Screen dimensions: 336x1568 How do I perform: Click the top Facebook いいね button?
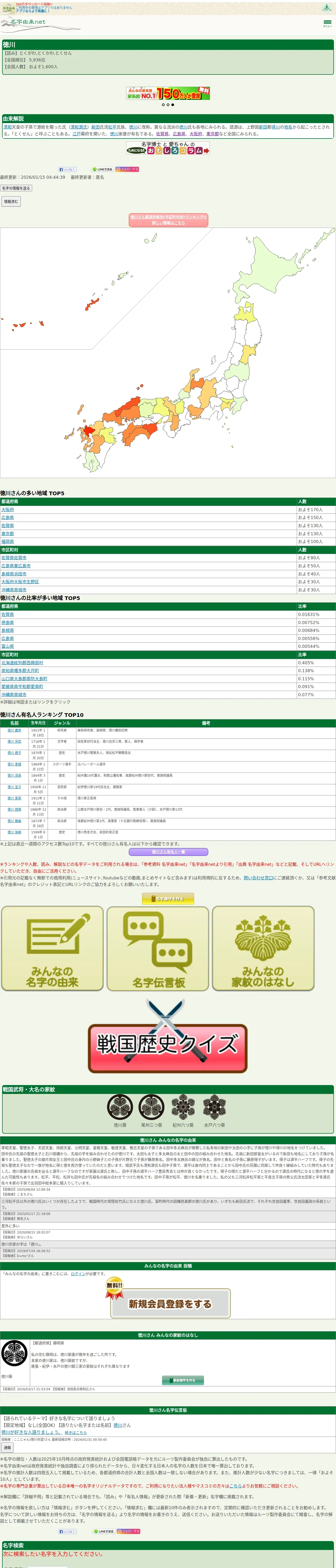click(x=67, y=169)
